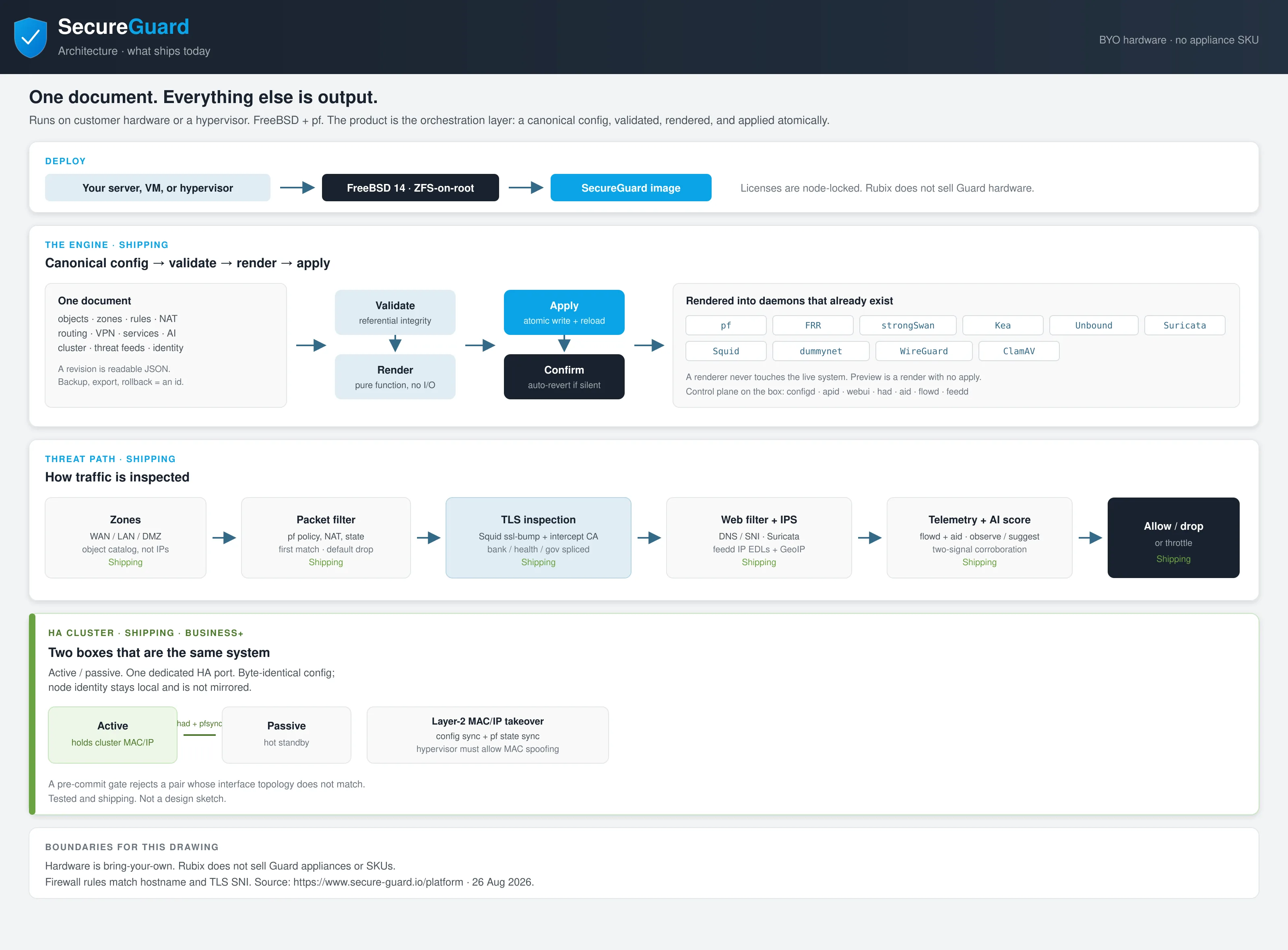Click 'BOUNDARIES FOR THIS DRAWING' label
Screen dimensions: 1288x950
(132, 847)
